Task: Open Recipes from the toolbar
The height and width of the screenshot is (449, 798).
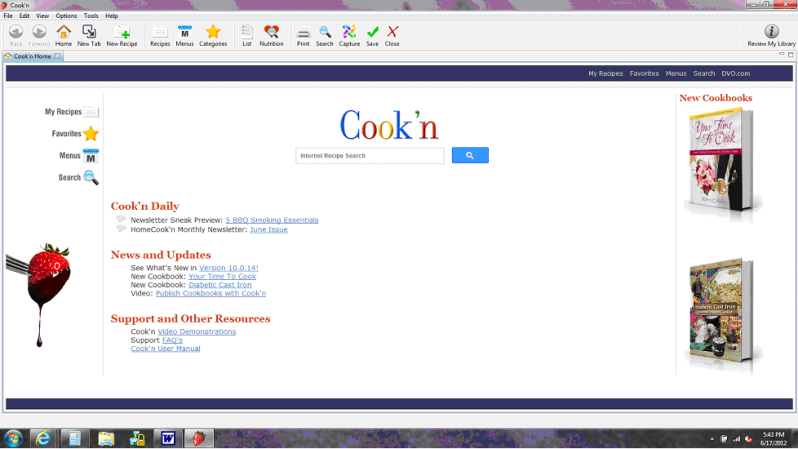Action: pos(160,35)
